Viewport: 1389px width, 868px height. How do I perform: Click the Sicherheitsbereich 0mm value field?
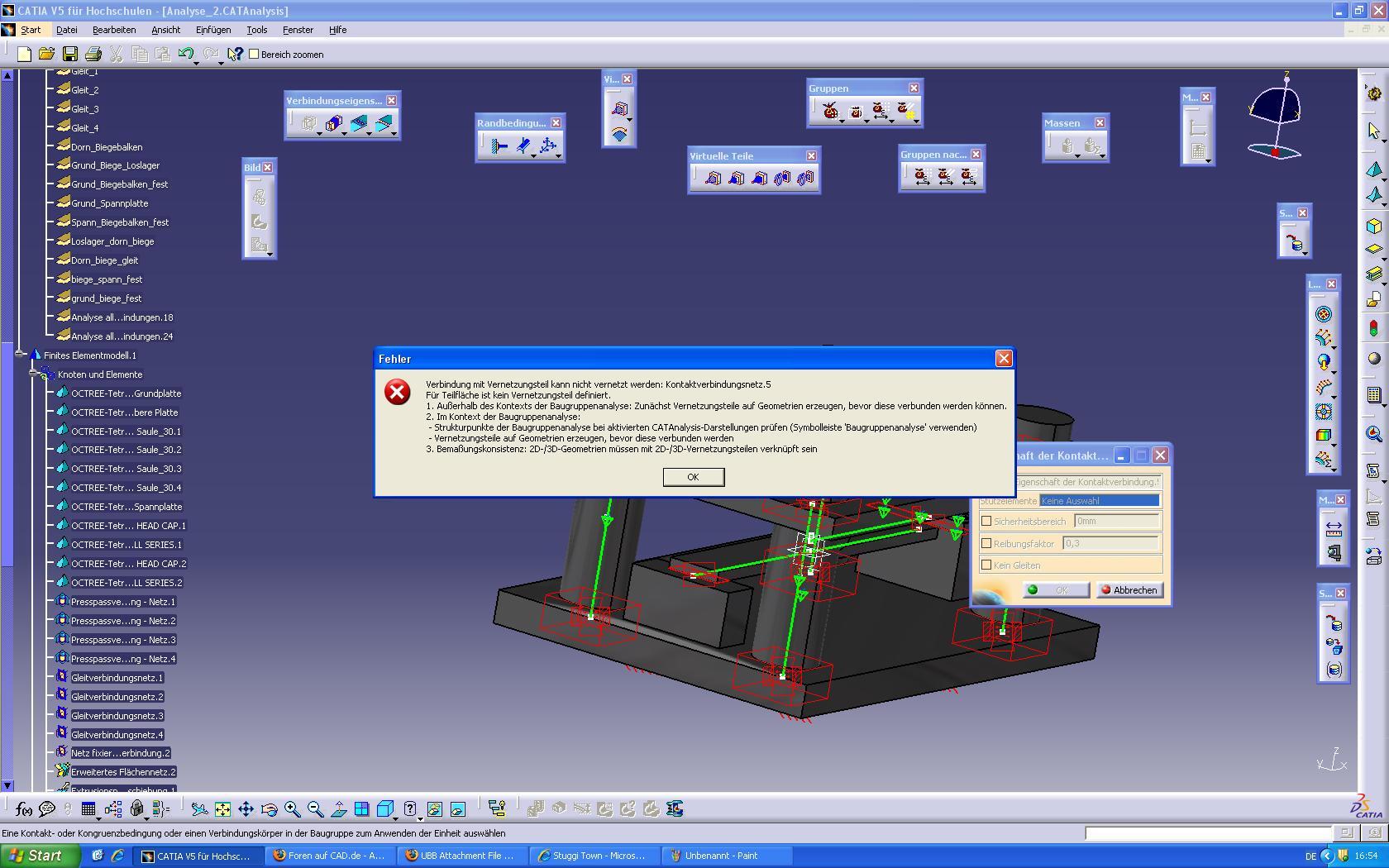coord(1116,521)
